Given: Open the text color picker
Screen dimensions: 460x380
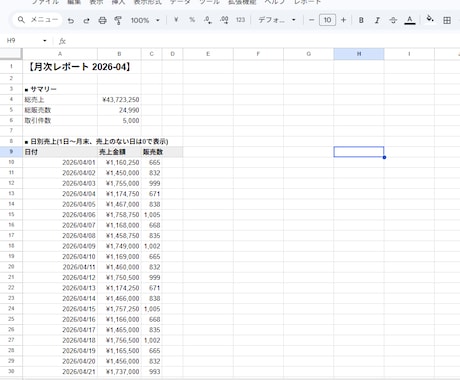Looking at the screenshot, I should pyautogui.click(x=410, y=20).
